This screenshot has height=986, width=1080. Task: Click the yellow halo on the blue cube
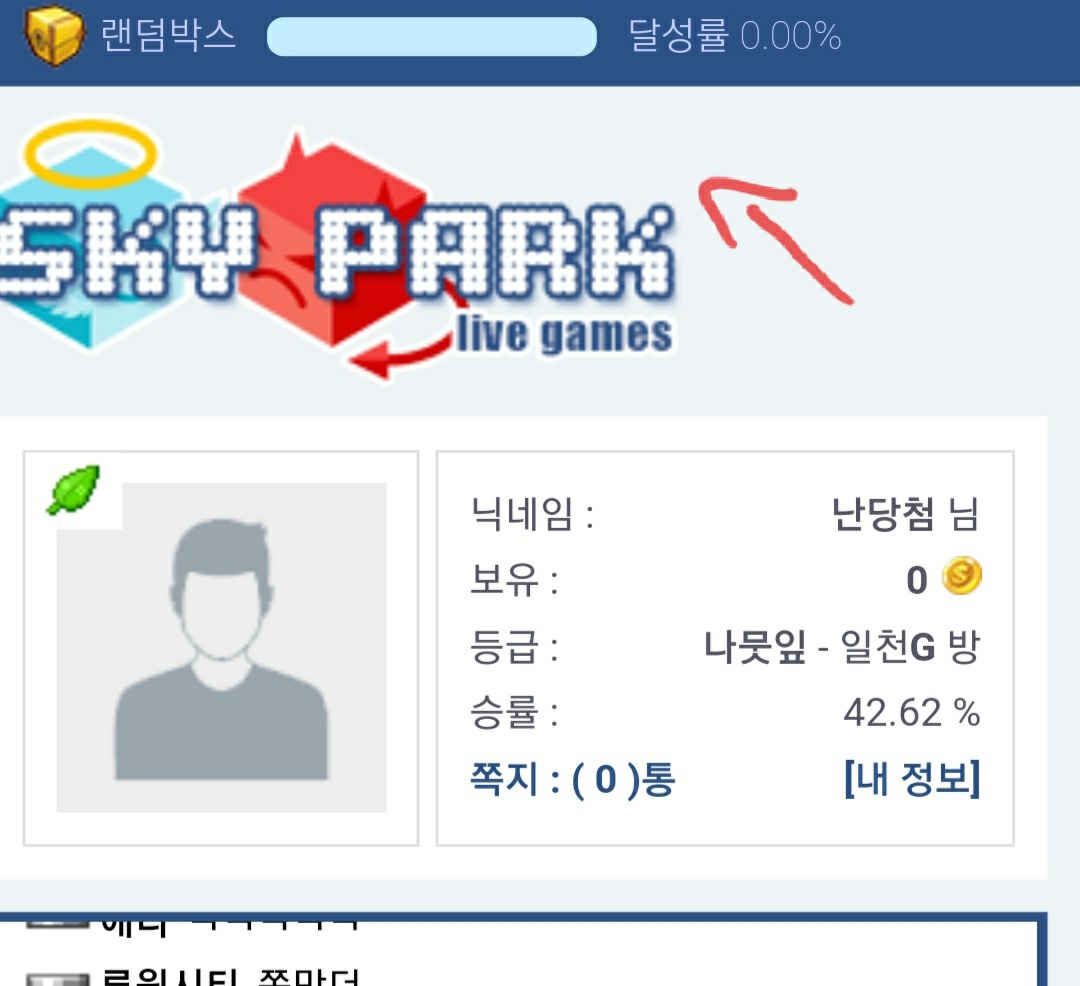(x=90, y=154)
